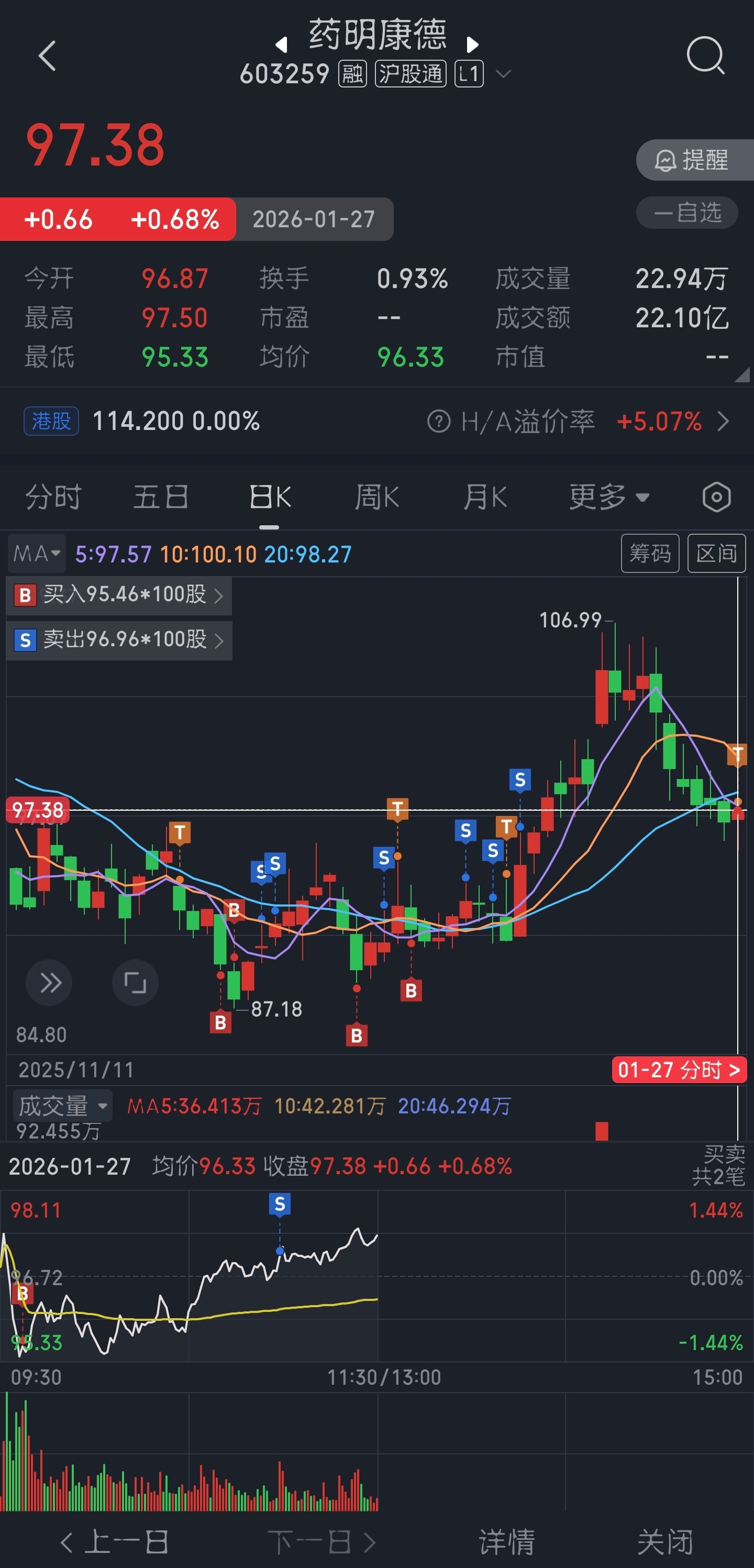
Task: Tap the T marker above 97.38 line center
Action: coord(397,809)
